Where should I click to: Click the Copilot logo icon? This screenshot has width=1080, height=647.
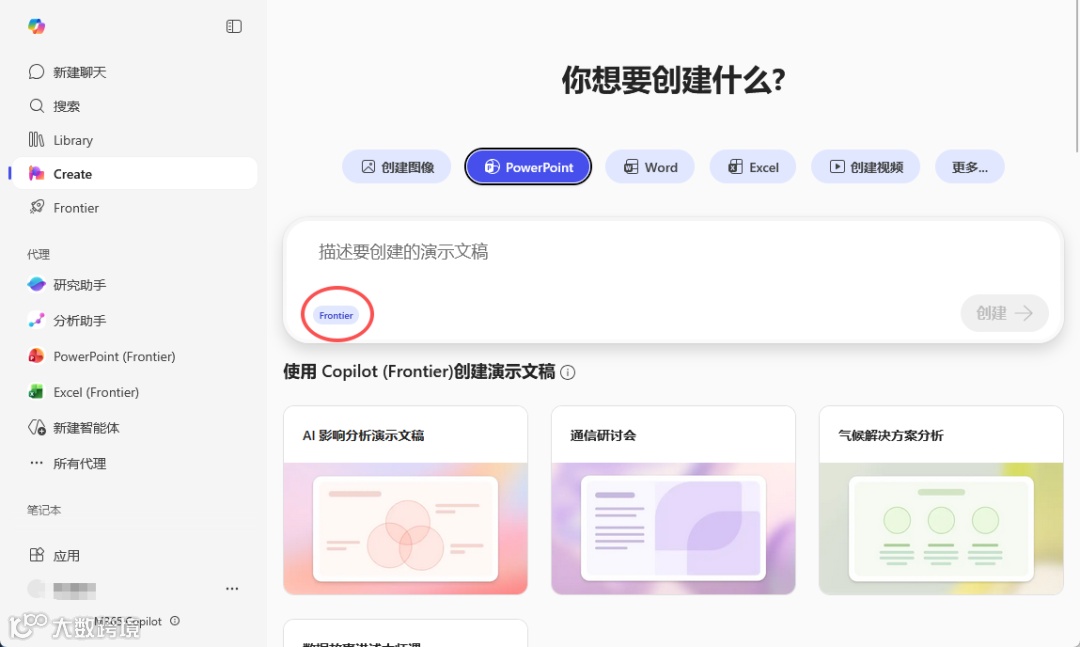37,26
